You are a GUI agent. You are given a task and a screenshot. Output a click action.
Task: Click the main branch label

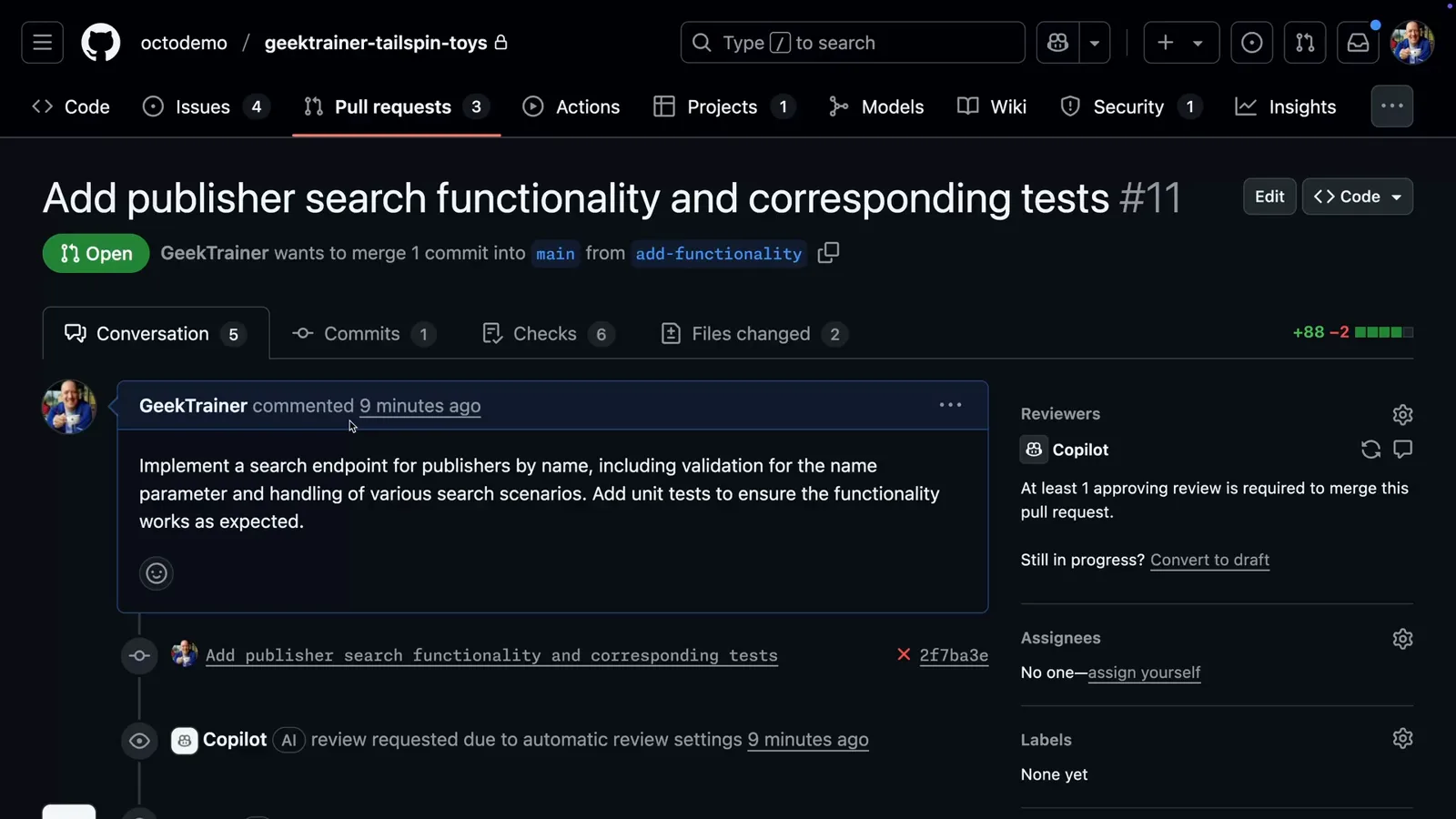pyautogui.click(x=555, y=253)
